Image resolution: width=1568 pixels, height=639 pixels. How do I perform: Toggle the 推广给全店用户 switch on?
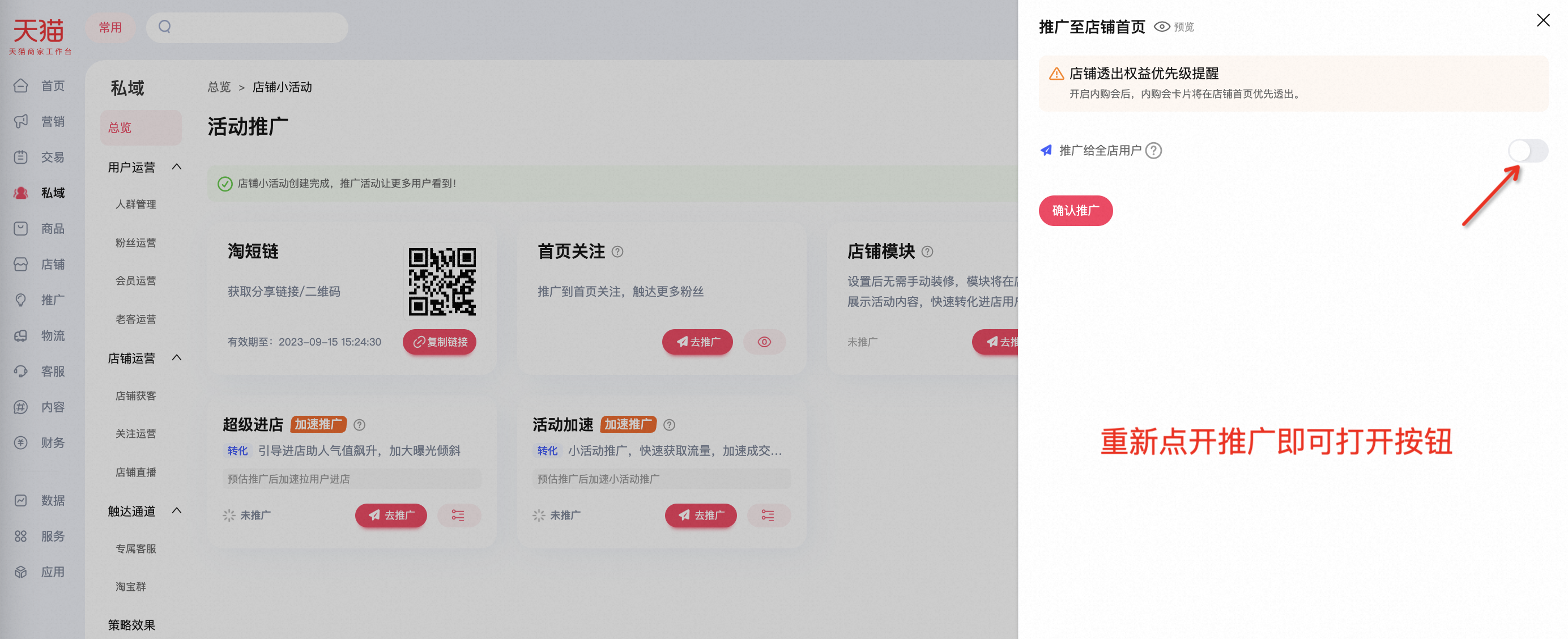click(1527, 150)
